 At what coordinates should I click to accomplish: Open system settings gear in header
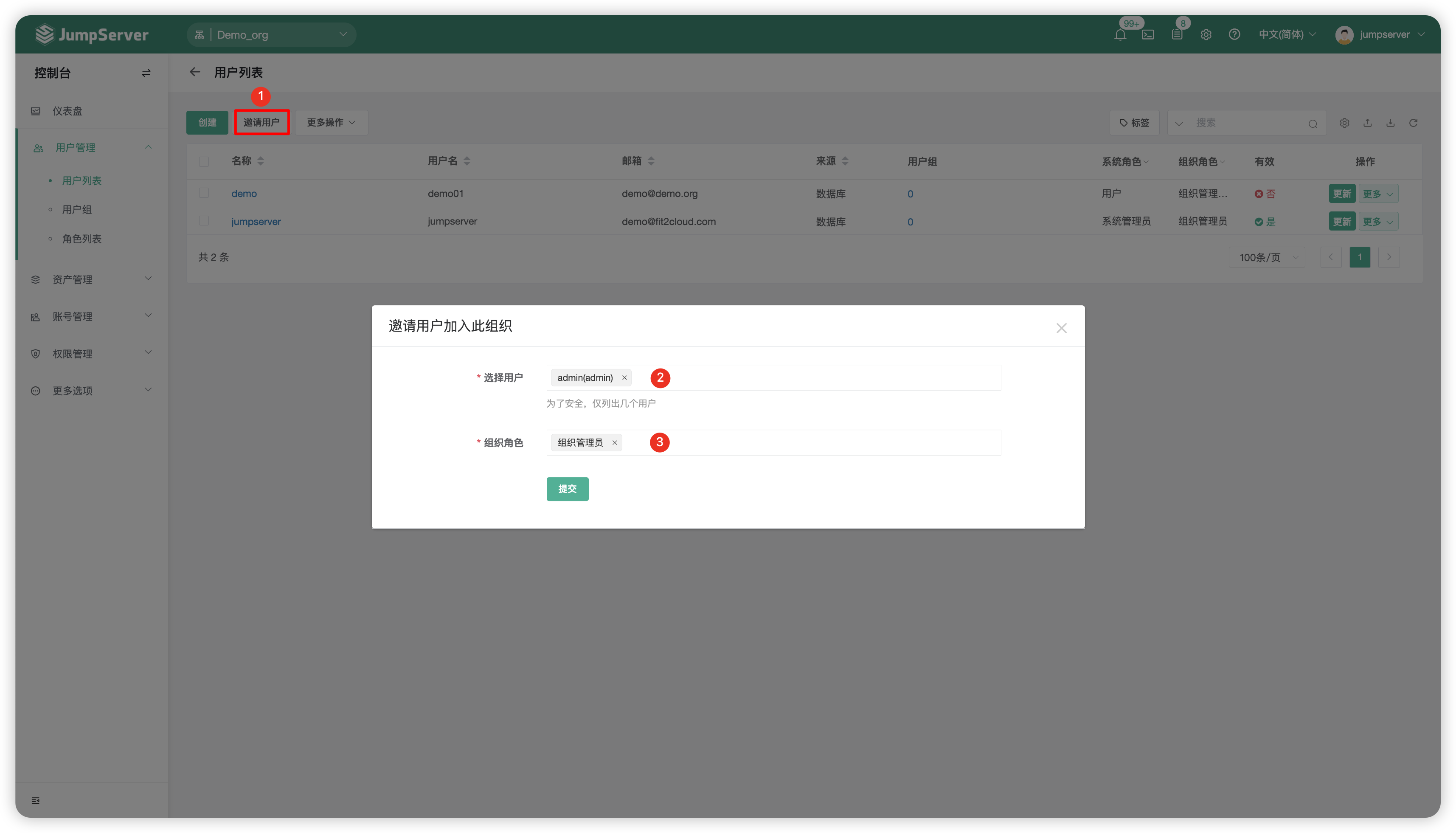[x=1206, y=35]
